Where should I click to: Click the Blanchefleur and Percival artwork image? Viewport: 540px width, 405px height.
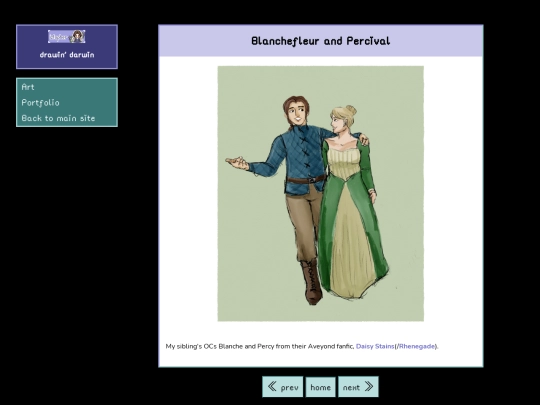[321, 194]
